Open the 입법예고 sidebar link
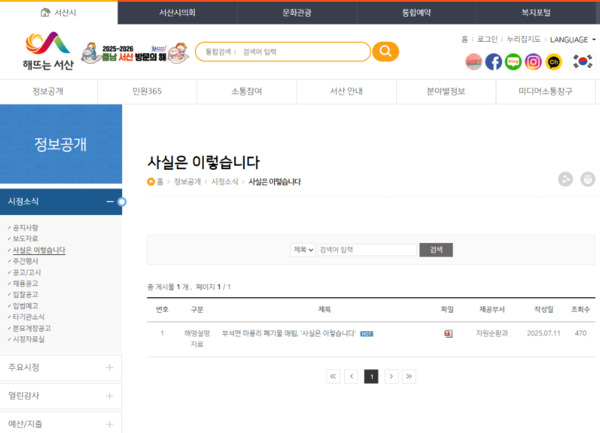This screenshot has width=600, height=433. 25,306
